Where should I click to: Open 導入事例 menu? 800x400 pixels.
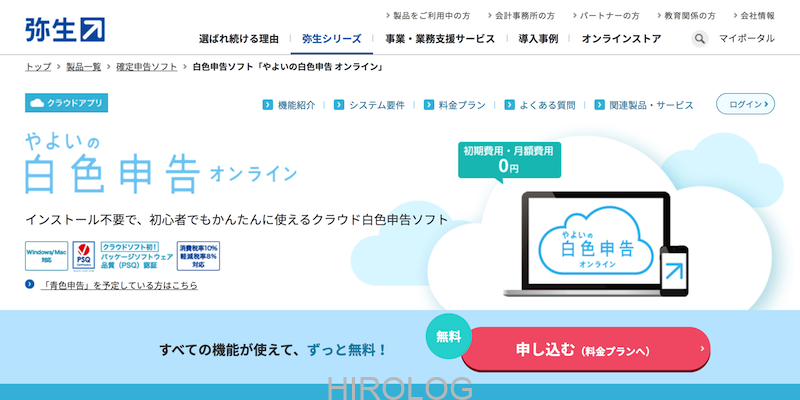point(538,39)
